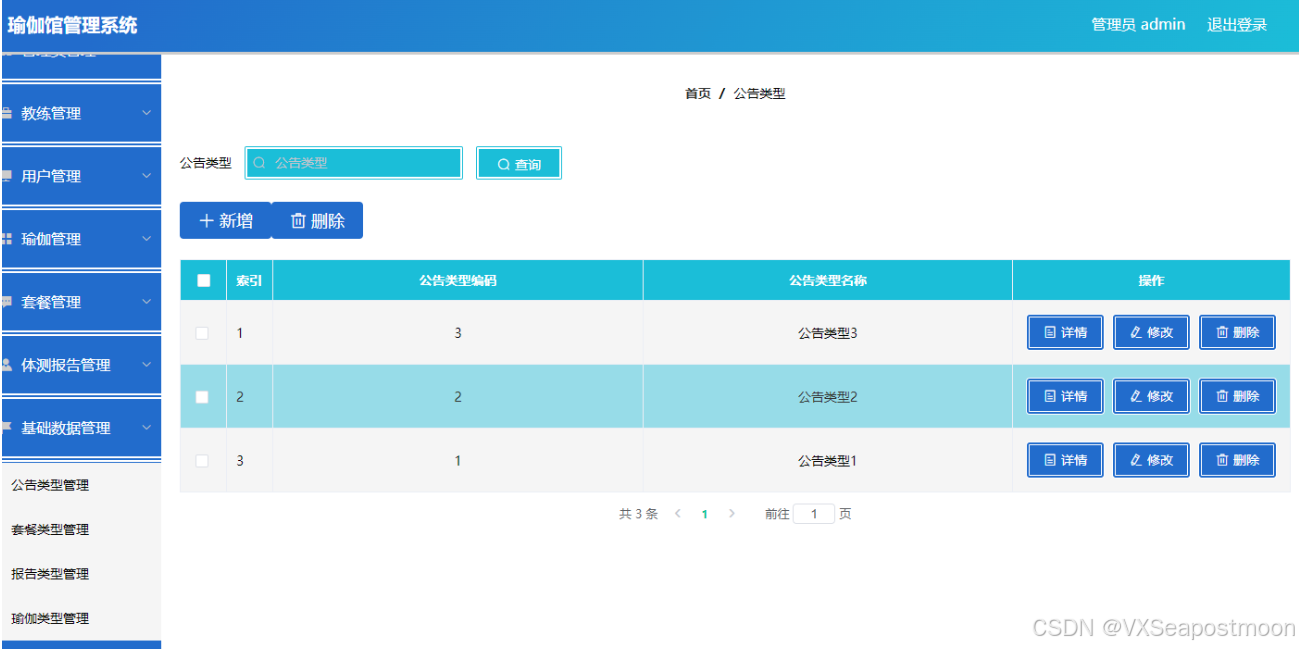Check the checkbox on the 公告类型2 row
The image size is (1299, 649).
(x=202, y=396)
